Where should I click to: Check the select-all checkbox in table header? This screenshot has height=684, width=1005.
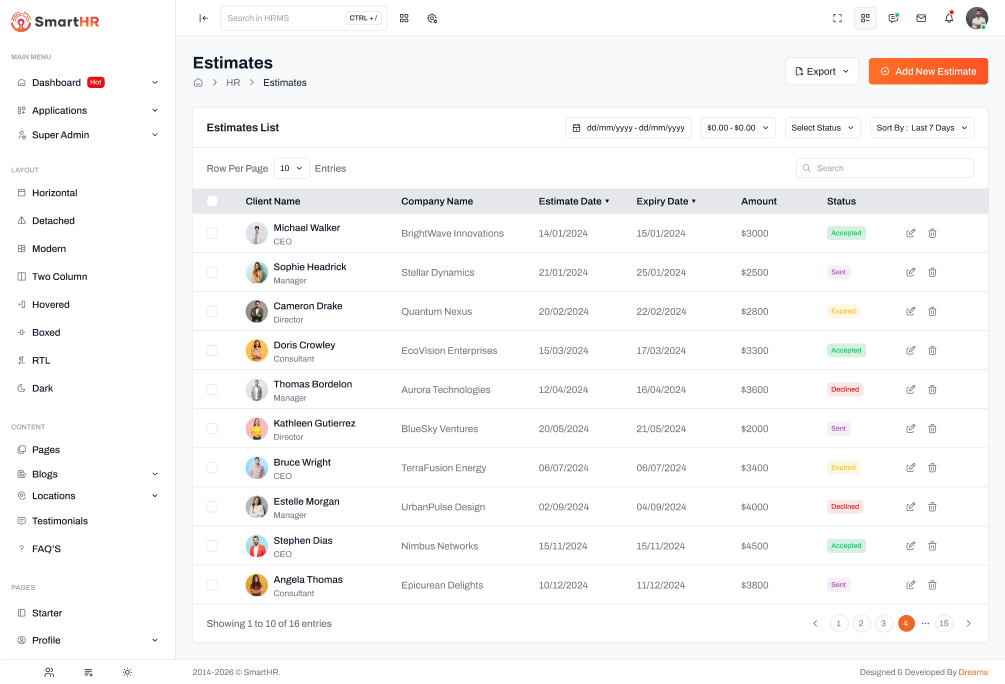(212, 201)
